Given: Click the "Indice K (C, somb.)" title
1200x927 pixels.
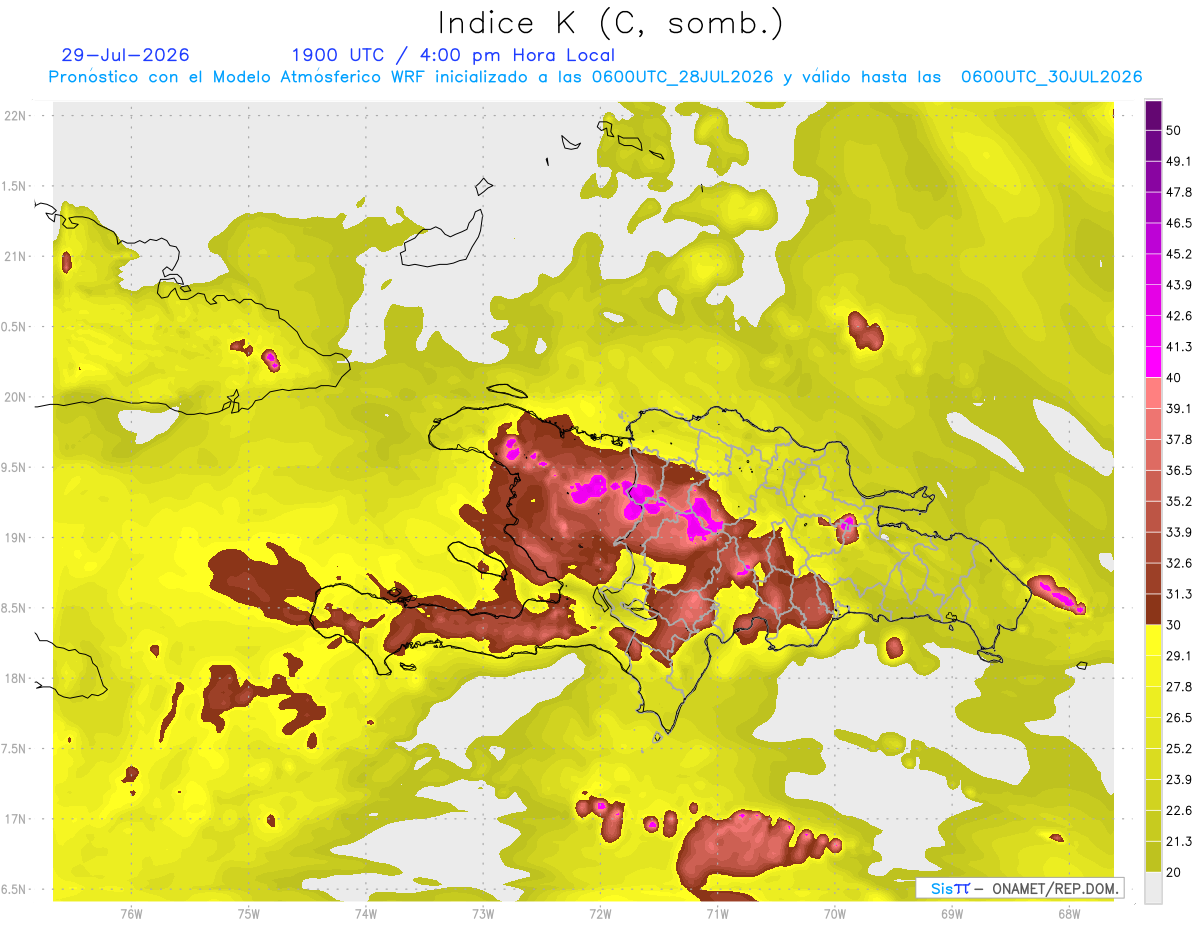Looking at the screenshot, I should [610, 22].
